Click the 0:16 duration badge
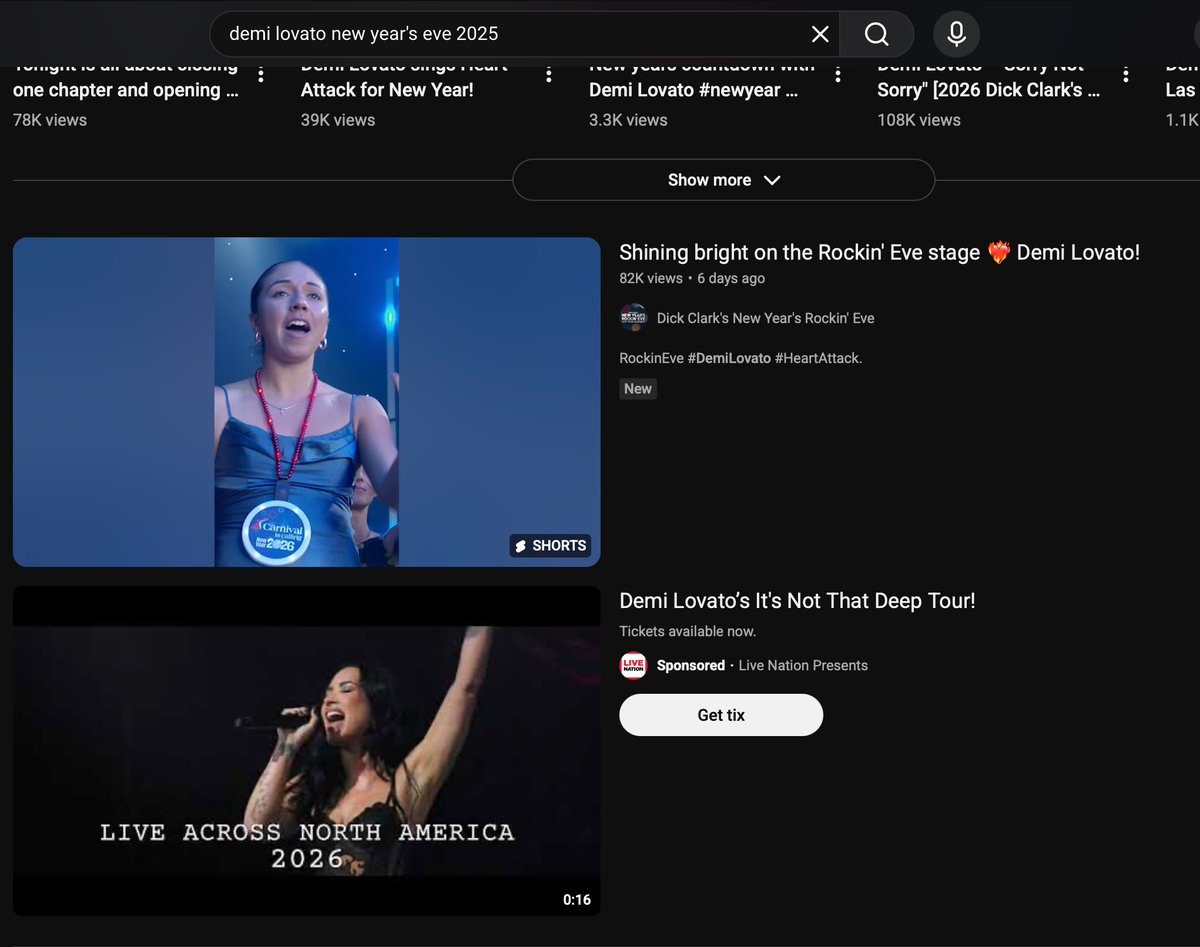The height and width of the screenshot is (947, 1200). (x=577, y=900)
